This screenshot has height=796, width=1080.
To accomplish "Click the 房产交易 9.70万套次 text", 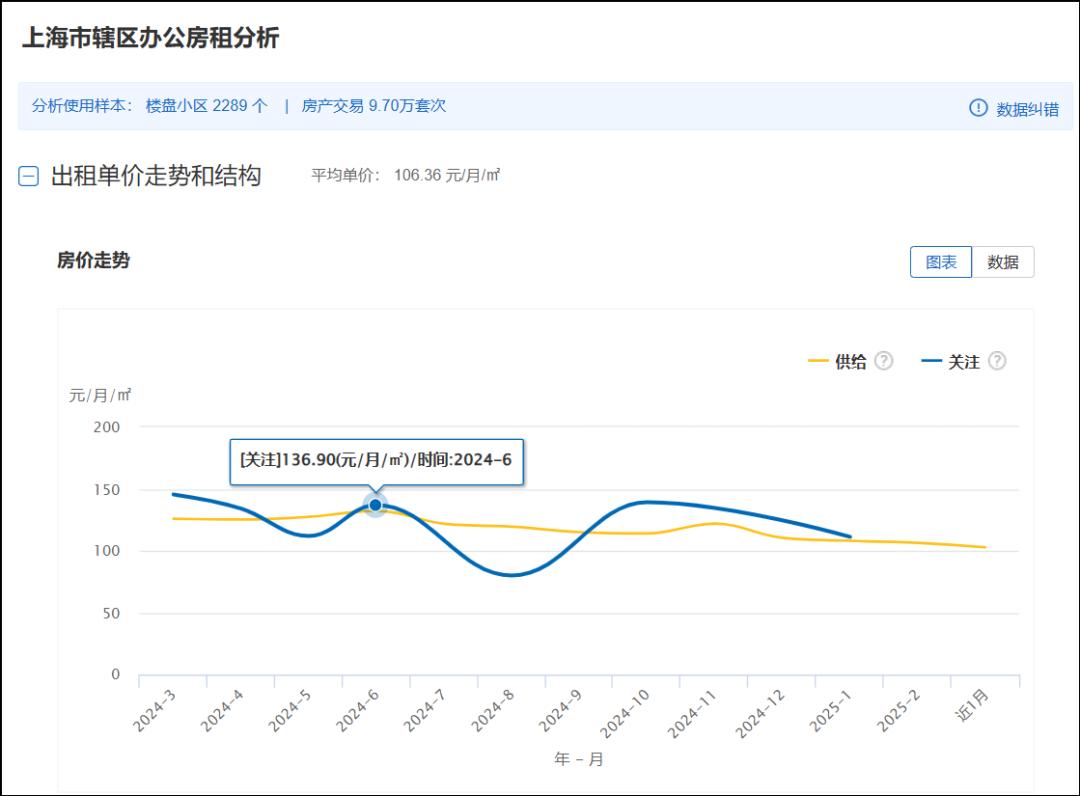I will pyautogui.click(x=374, y=105).
